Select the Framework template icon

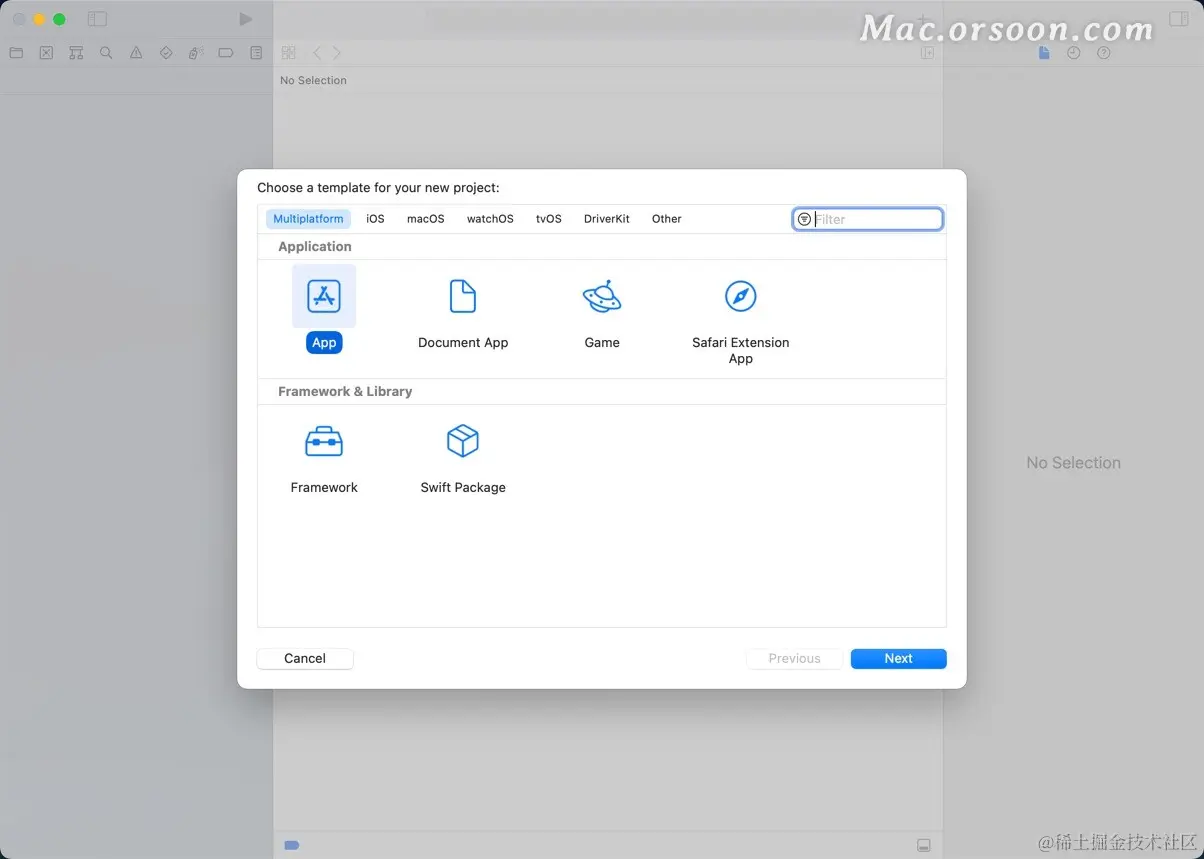pyautogui.click(x=324, y=441)
